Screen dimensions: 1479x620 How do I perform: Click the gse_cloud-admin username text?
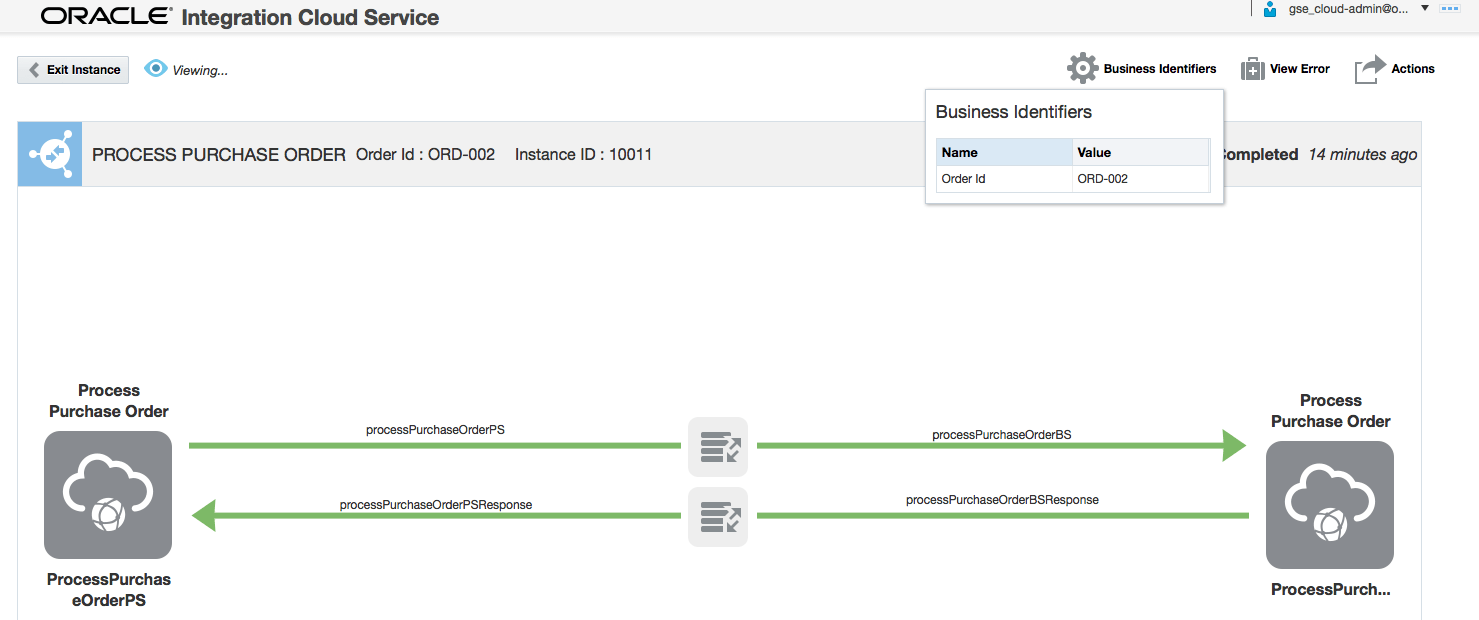coord(1349,9)
